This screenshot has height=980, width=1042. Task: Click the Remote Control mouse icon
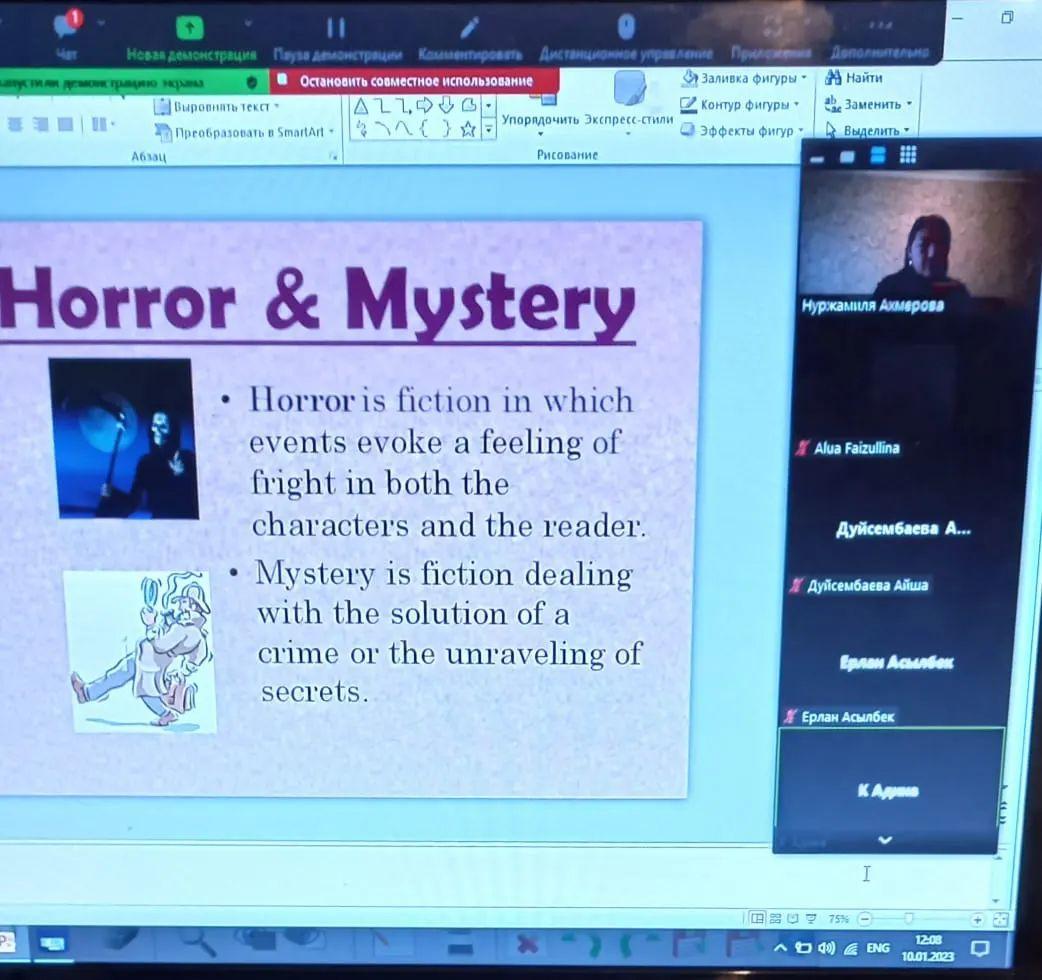(x=626, y=27)
